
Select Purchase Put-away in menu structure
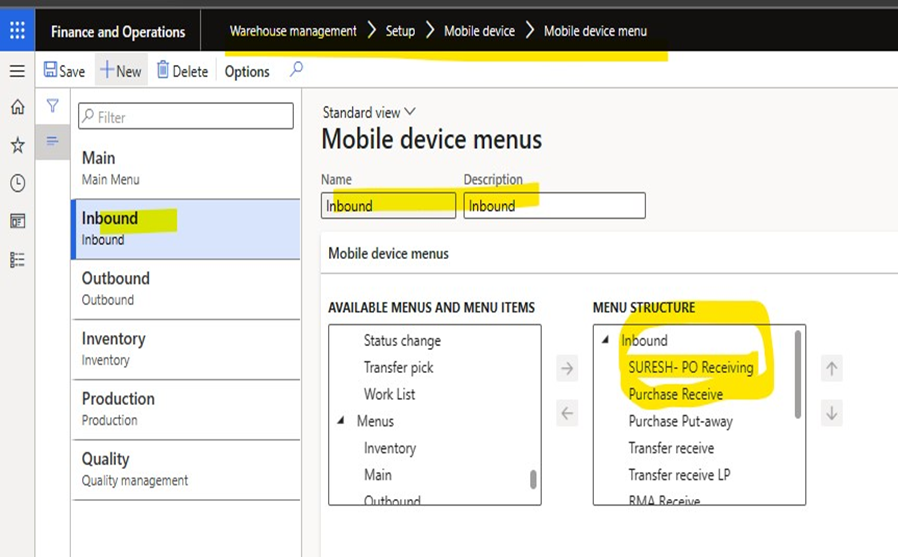(680, 421)
